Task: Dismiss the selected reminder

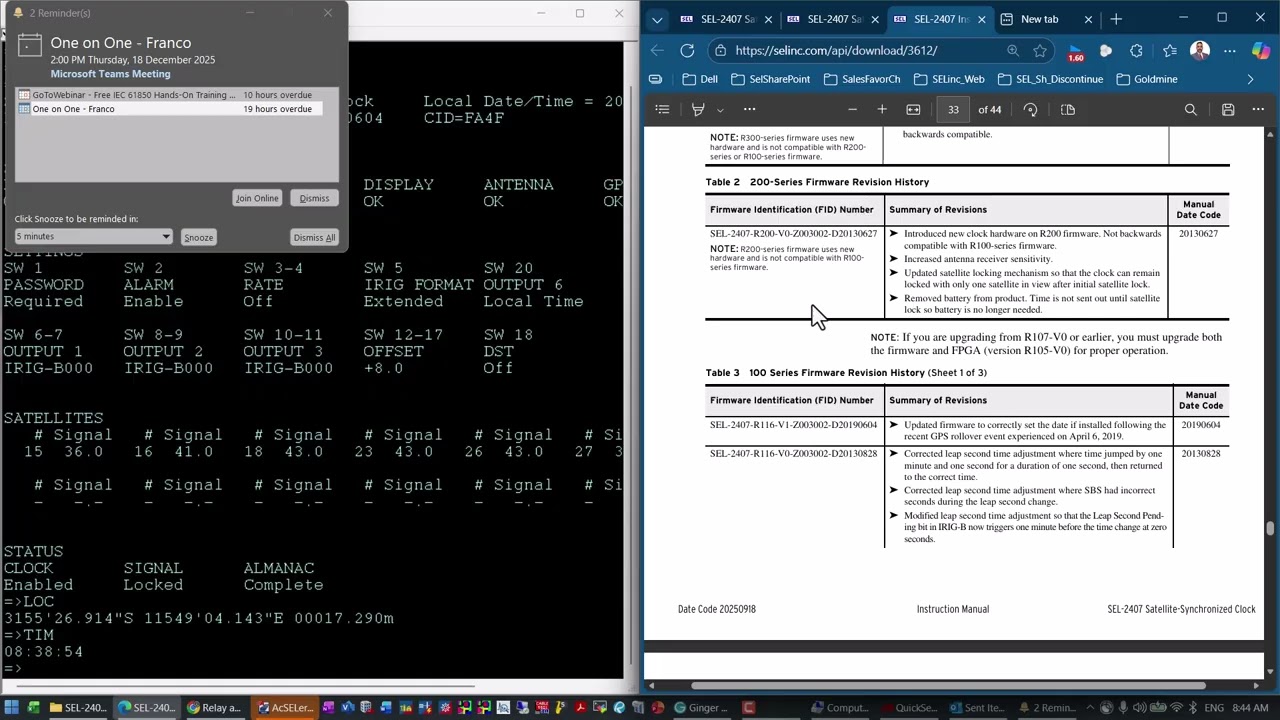Action: coord(314,198)
